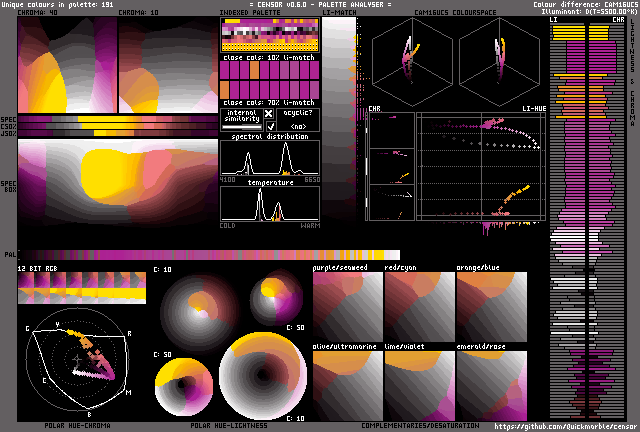Click the horizontal PAL palette strip
This screenshot has width=640, height=432.
(x=209, y=255)
